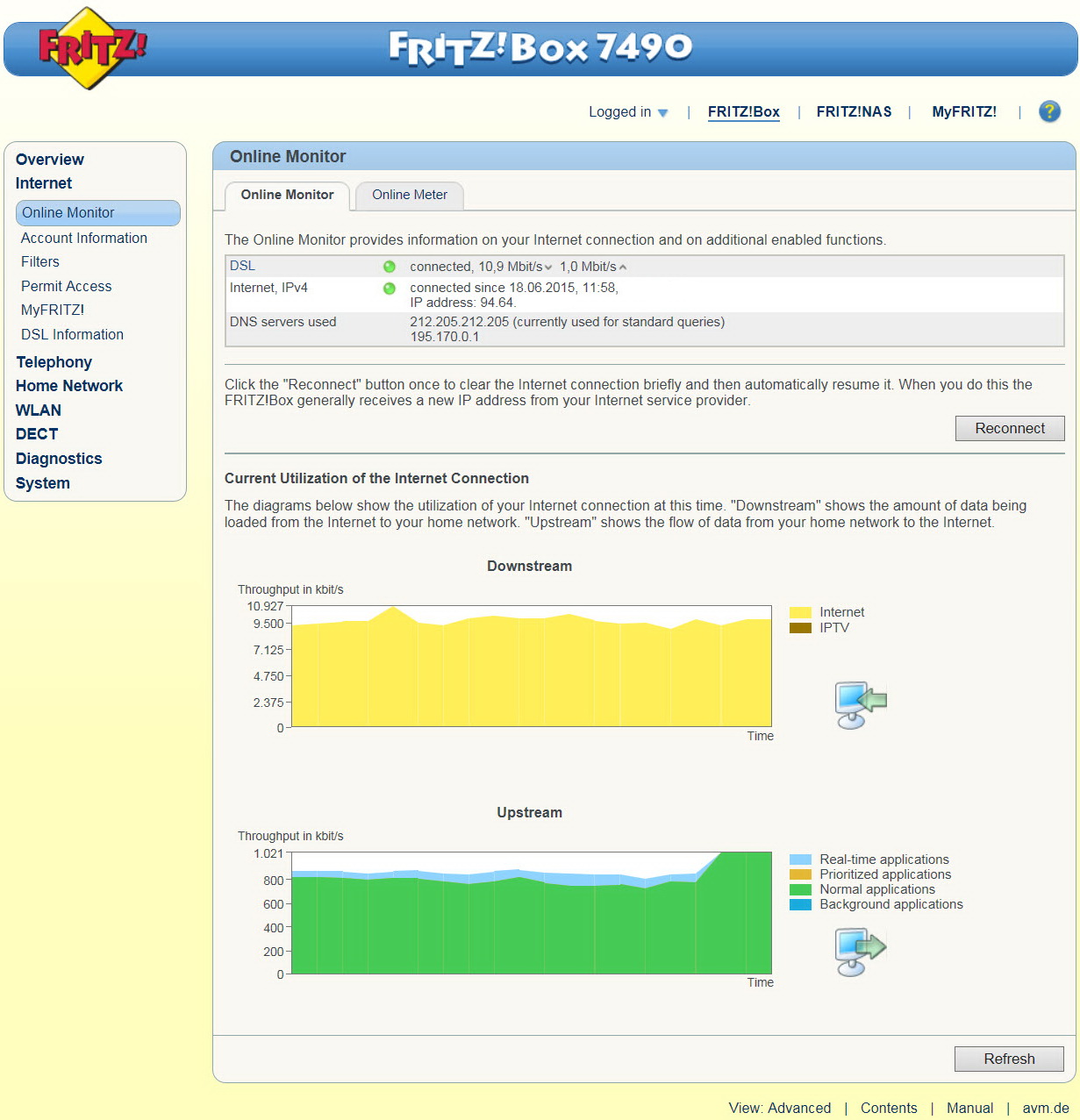Click the Upstream throughput chart
The height and width of the screenshot is (1120, 1080).
[532, 912]
